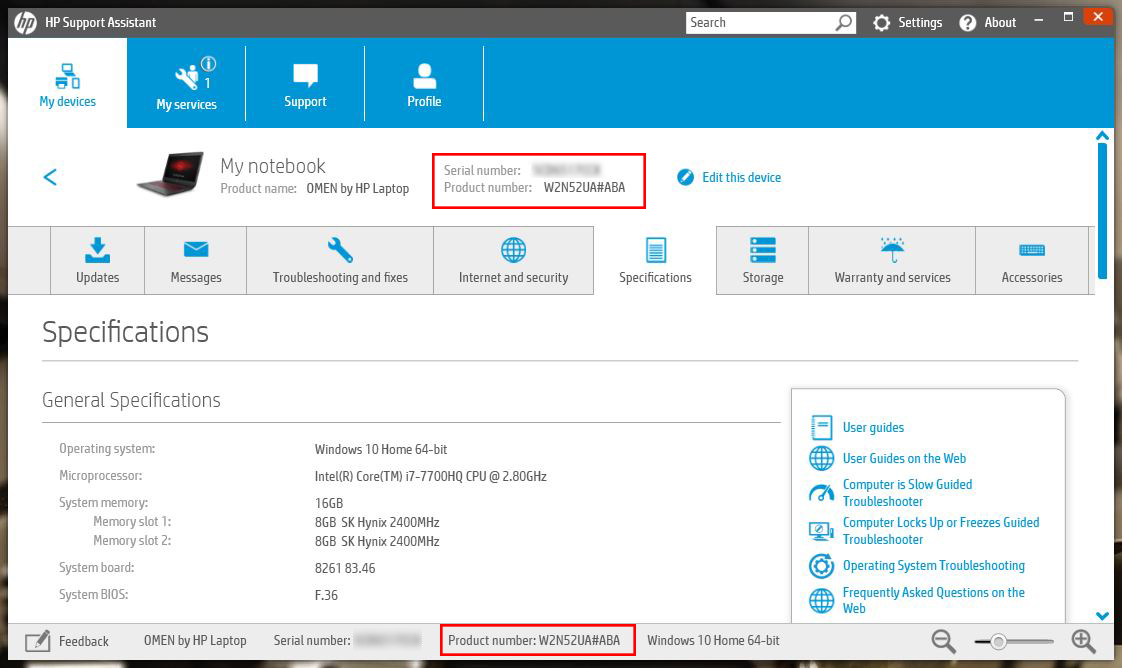The image size is (1122, 668).
Task: Open the Support section
Action: 305,83
